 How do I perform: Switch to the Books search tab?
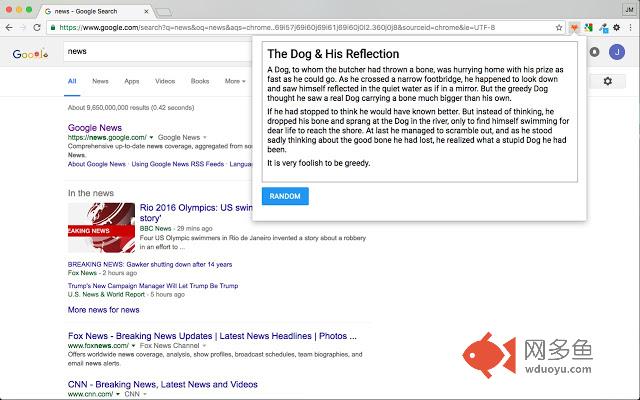pyautogui.click(x=200, y=81)
